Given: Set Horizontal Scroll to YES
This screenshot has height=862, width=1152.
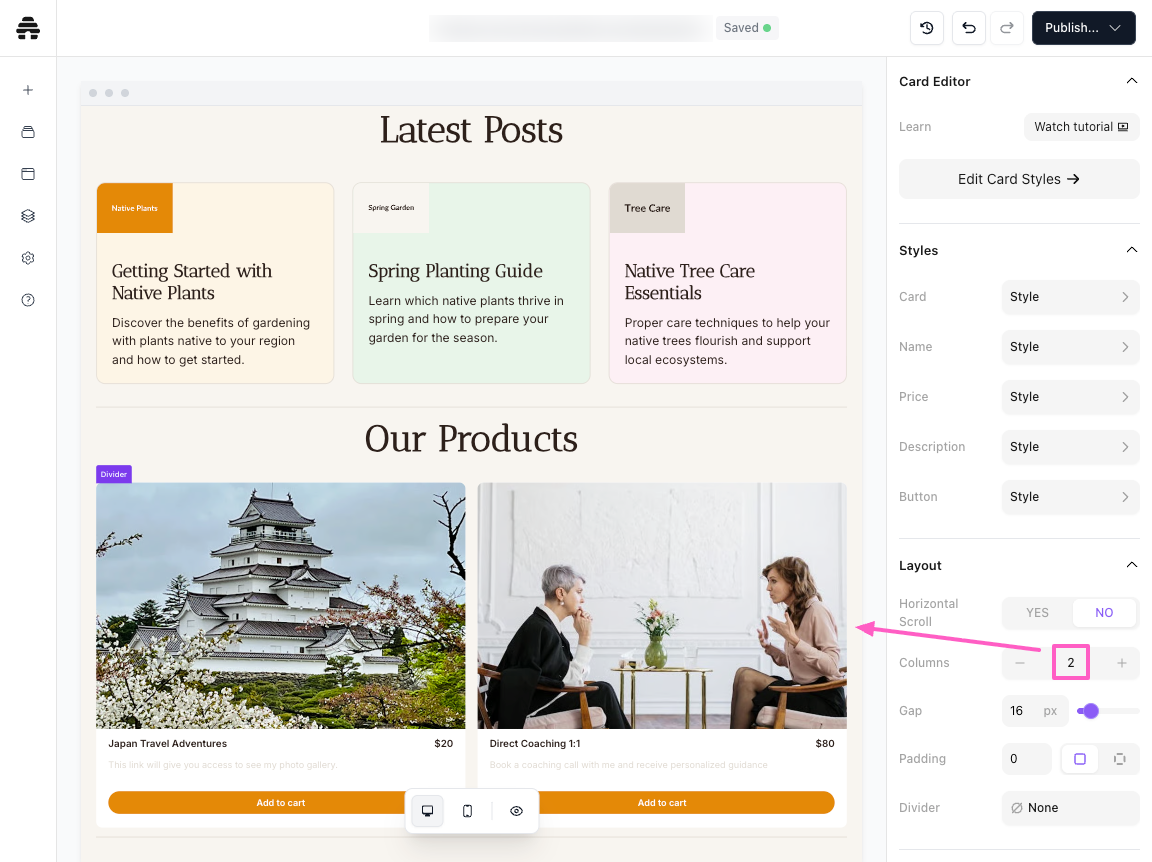Looking at the screenshot, I should [1037, 613].
